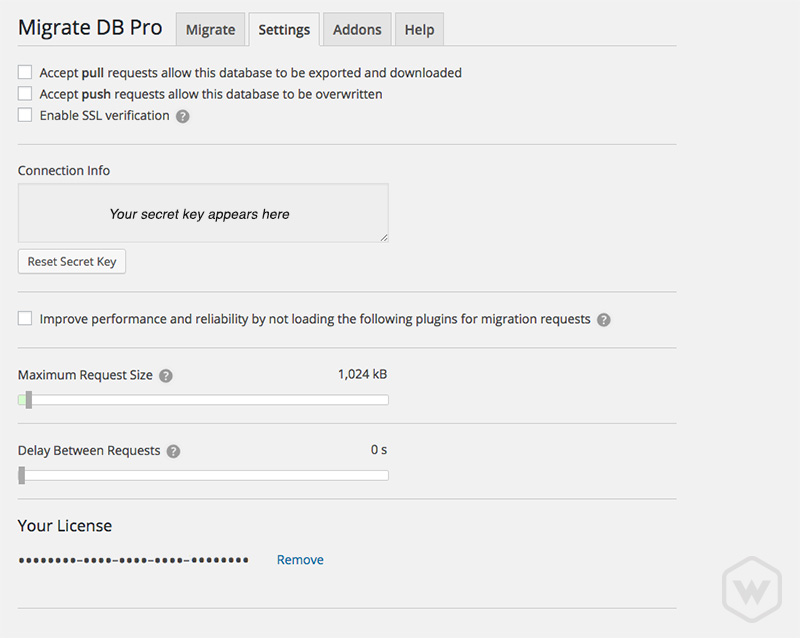Show Delay Between Requests help tooltip
The height and width of the screenshot is (638, 800).
(x=173, y=451)
